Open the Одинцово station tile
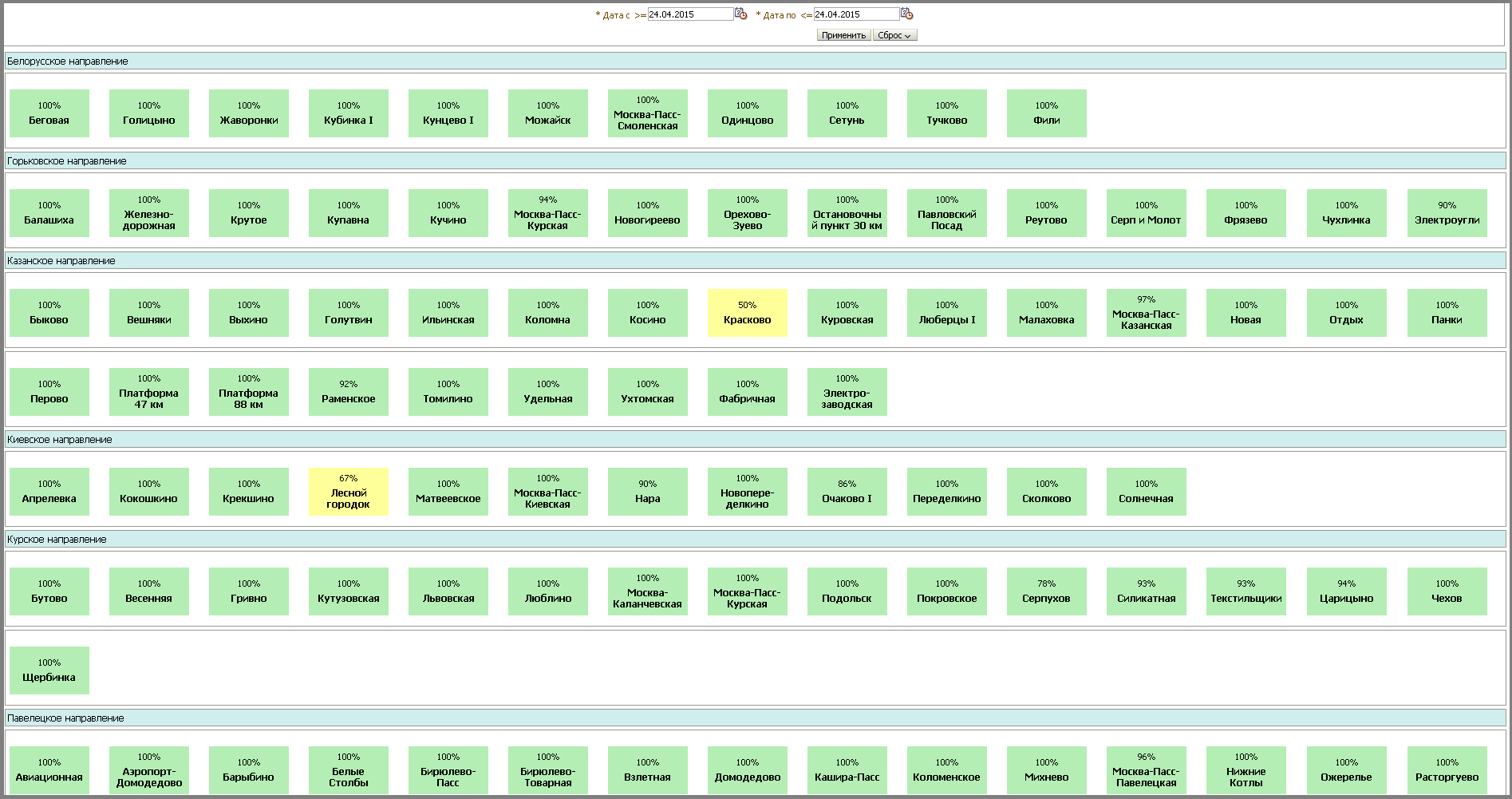The height and width of the screenshot is (799, 1512). coord(748,113)
